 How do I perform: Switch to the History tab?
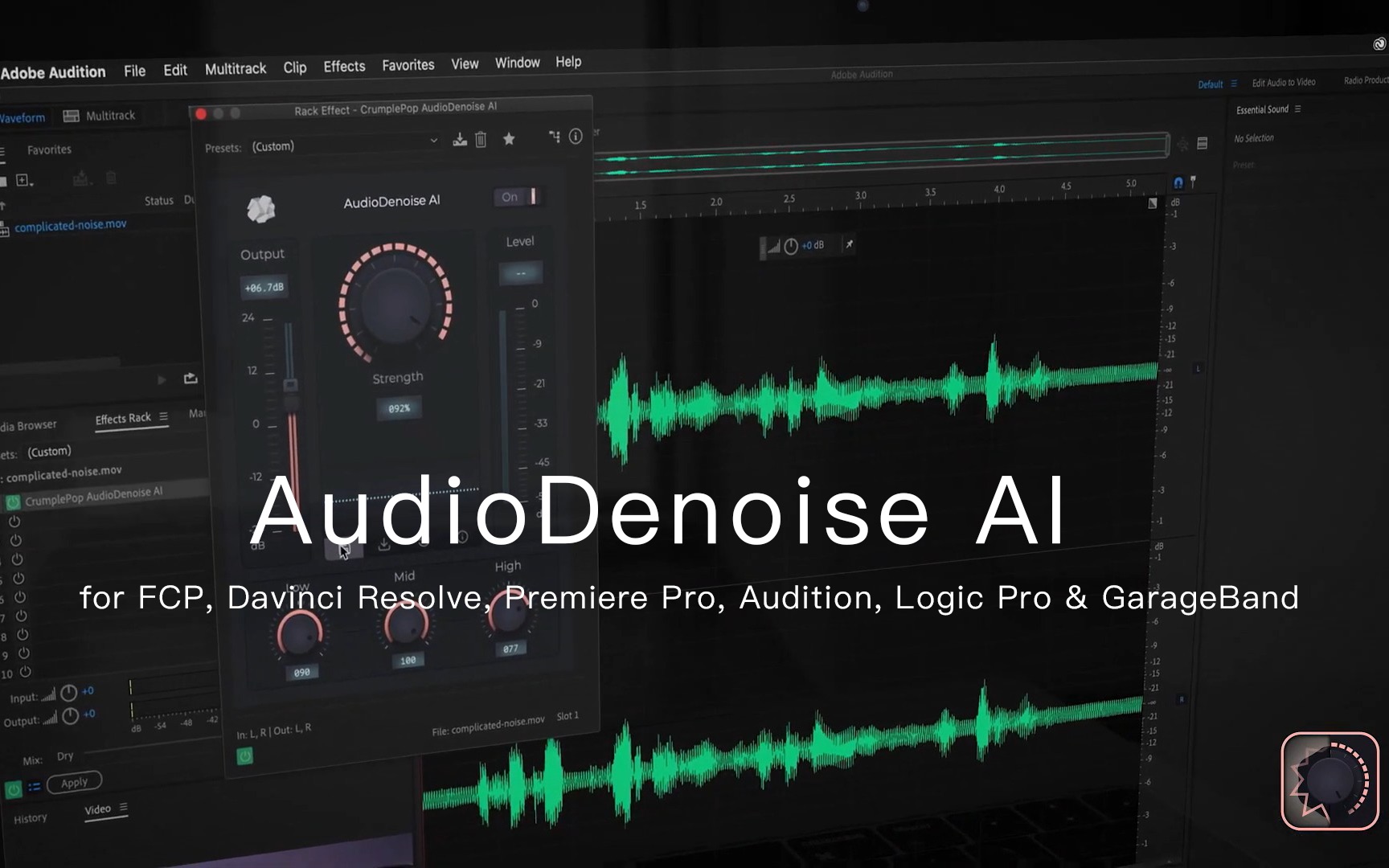point(31,818)
